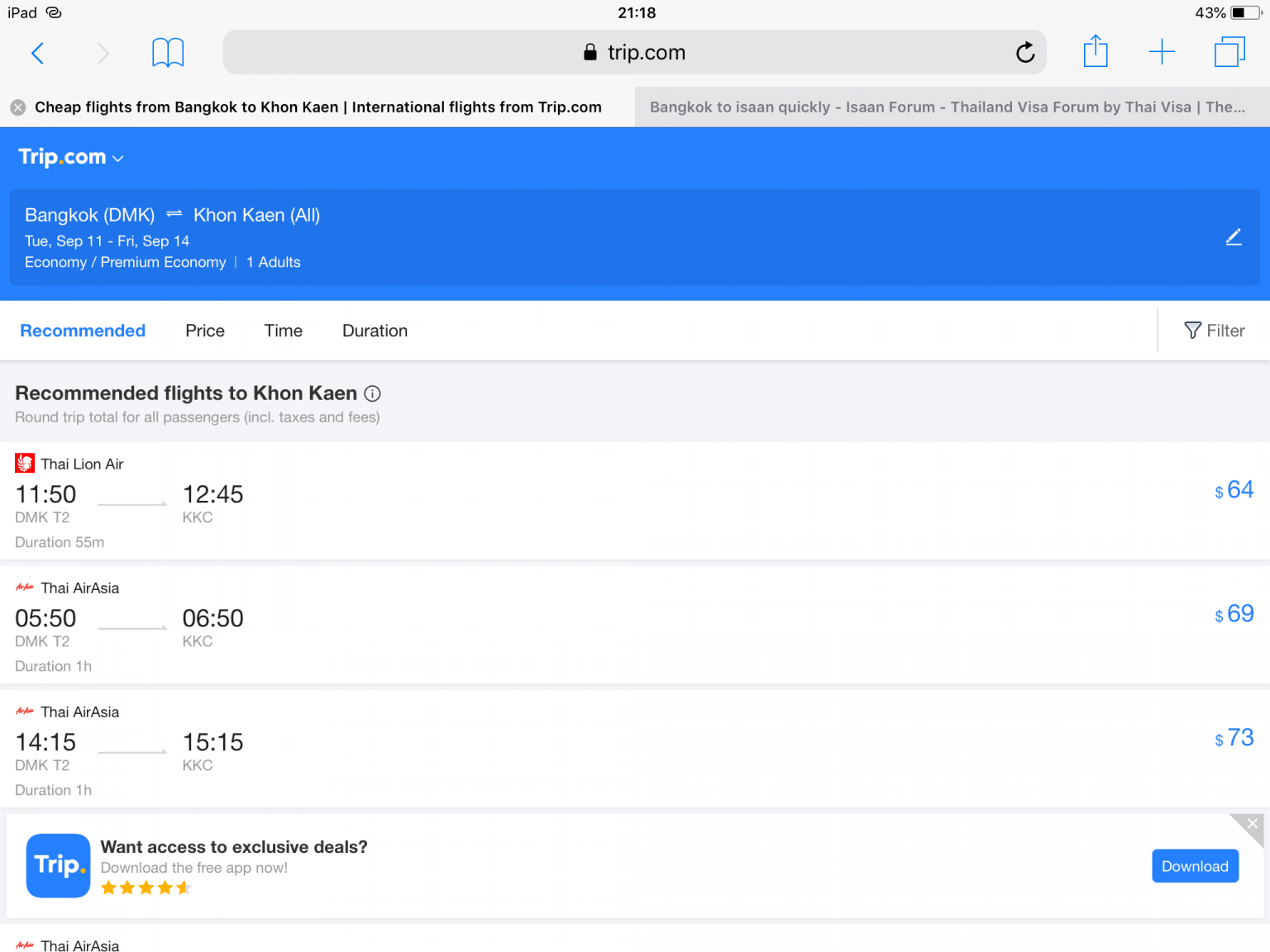Click 'Want access to exclusive deals?' text
1270x952 pixels.
click(x=234, y=847)
